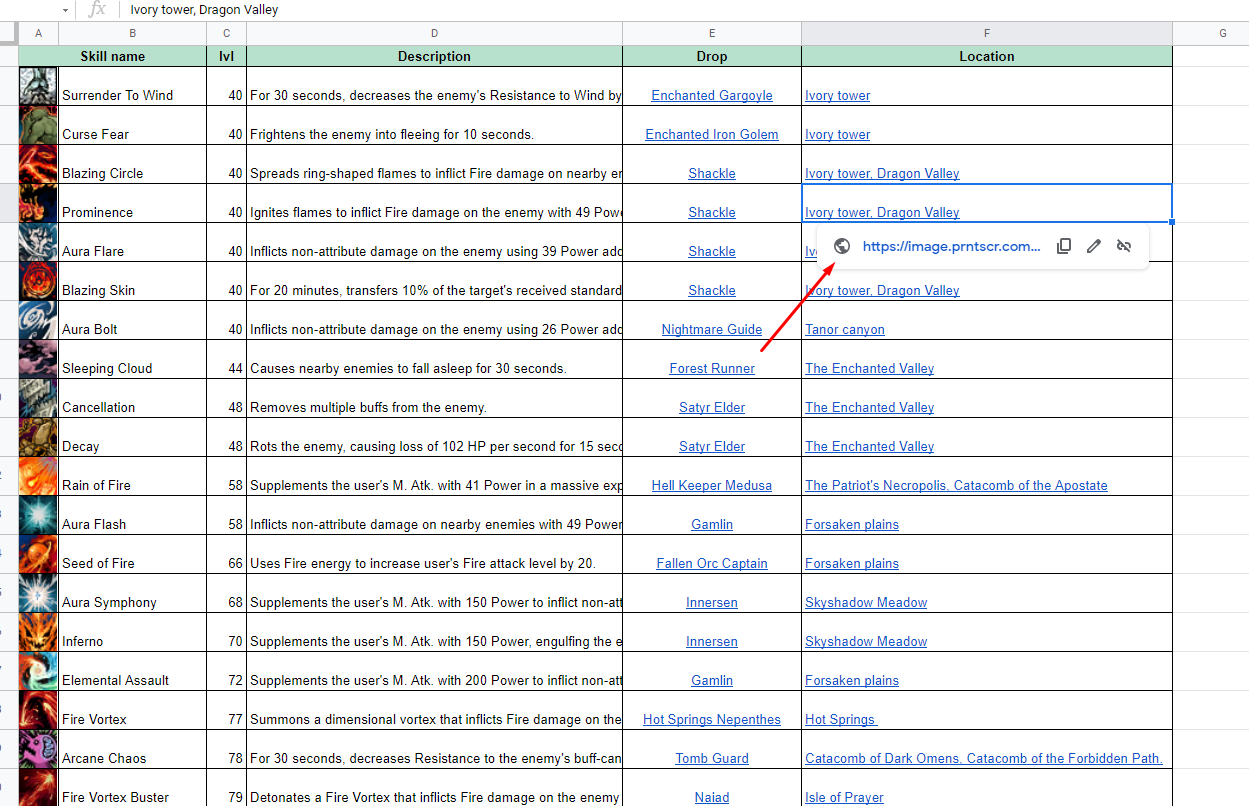The height and width of the screenshot is (806, 1249).
Task: Click the Surrender To Wind skill thumbnail
Action: pyautogui.click(x=38, y=86)
